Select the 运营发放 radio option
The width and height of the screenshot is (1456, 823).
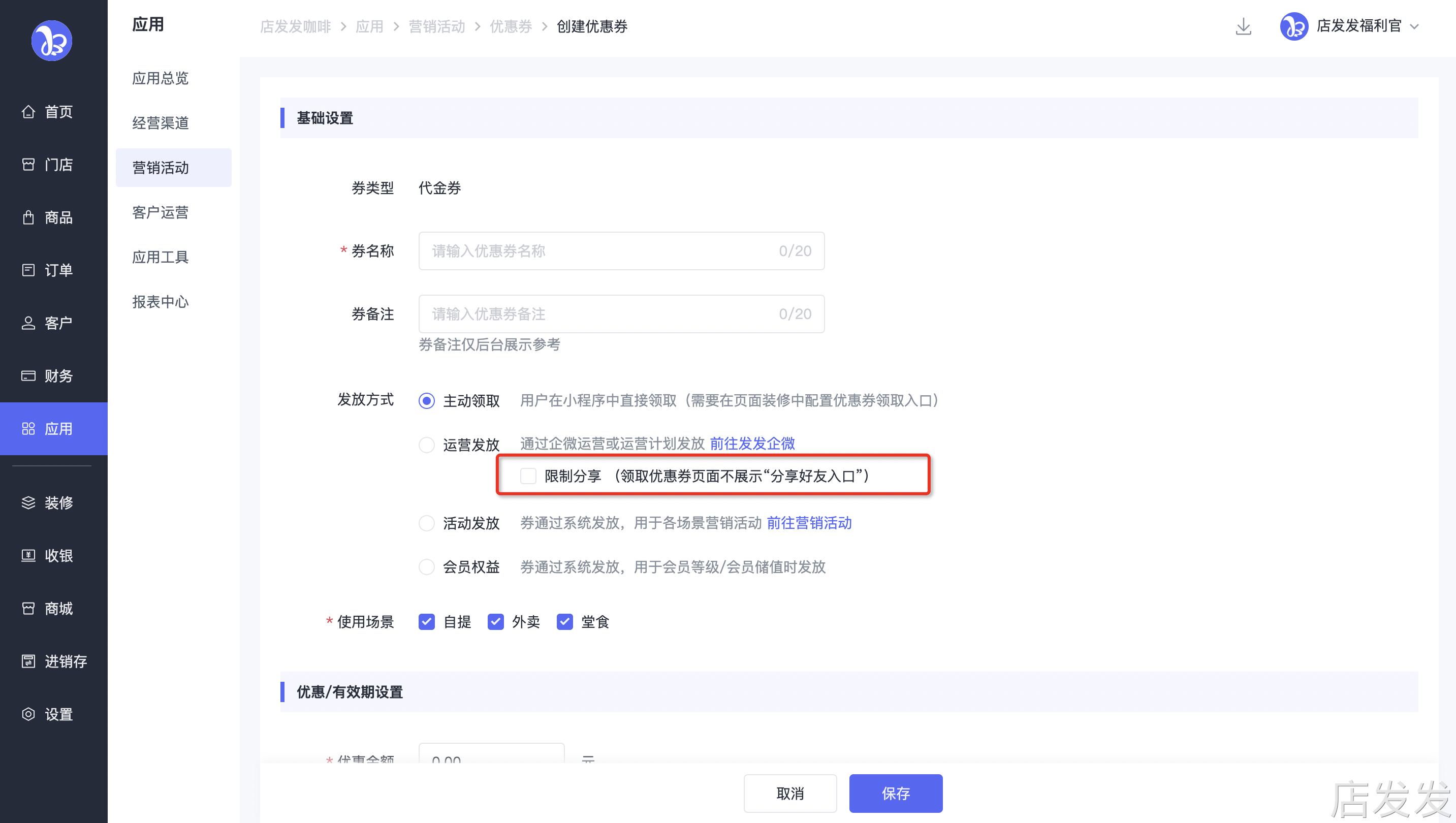(x=427, y=445)
